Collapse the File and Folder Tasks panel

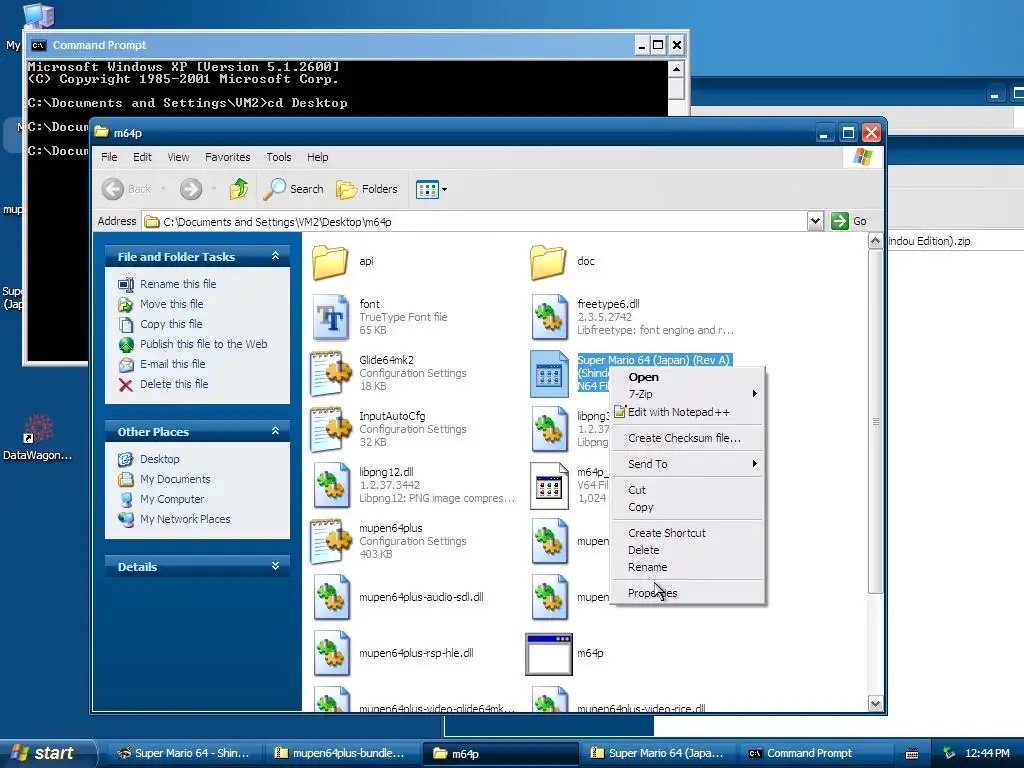pos(276,256)
